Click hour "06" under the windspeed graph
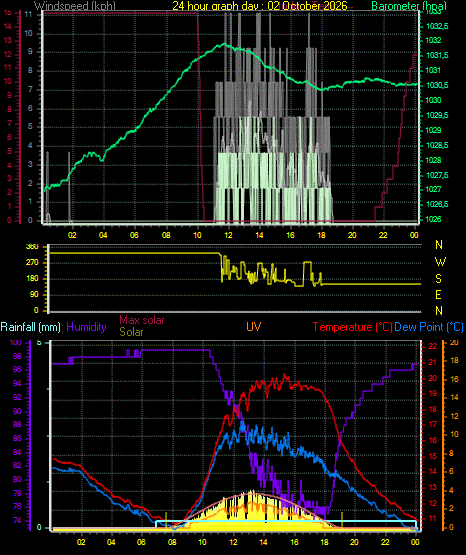Screen dimensions: 466x555 [134, 235]
